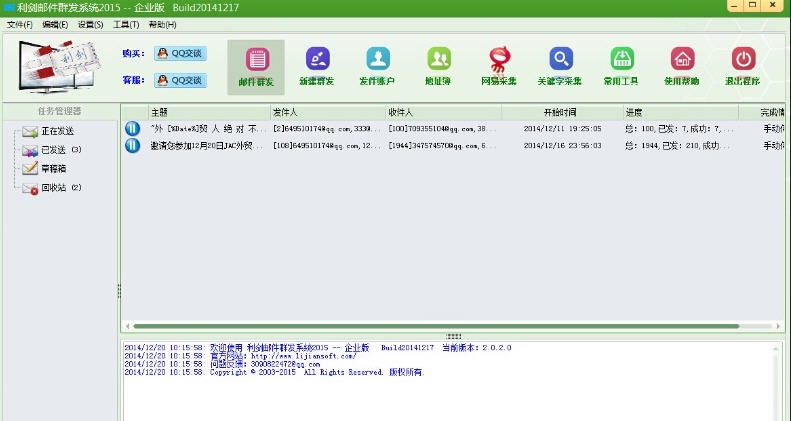
Task: Click the task list horizontal scrollbar thumb
Action: pyautogui.click(x=436, y=326)
